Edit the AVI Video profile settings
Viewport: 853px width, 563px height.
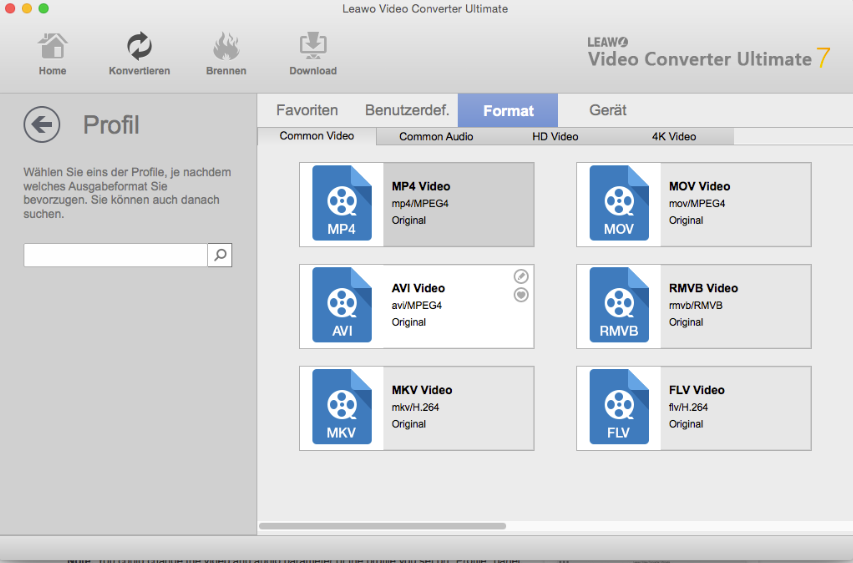(521, 276)
